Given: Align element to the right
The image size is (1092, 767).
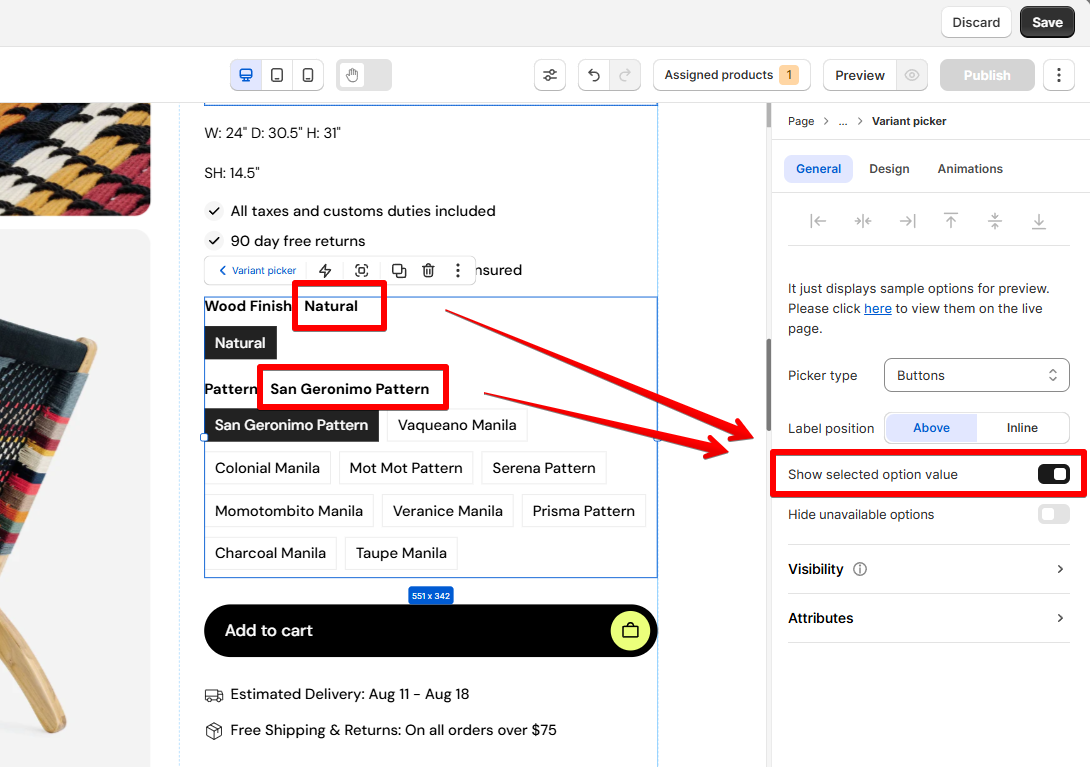Looking at the screenshot, I should point(907,222).
